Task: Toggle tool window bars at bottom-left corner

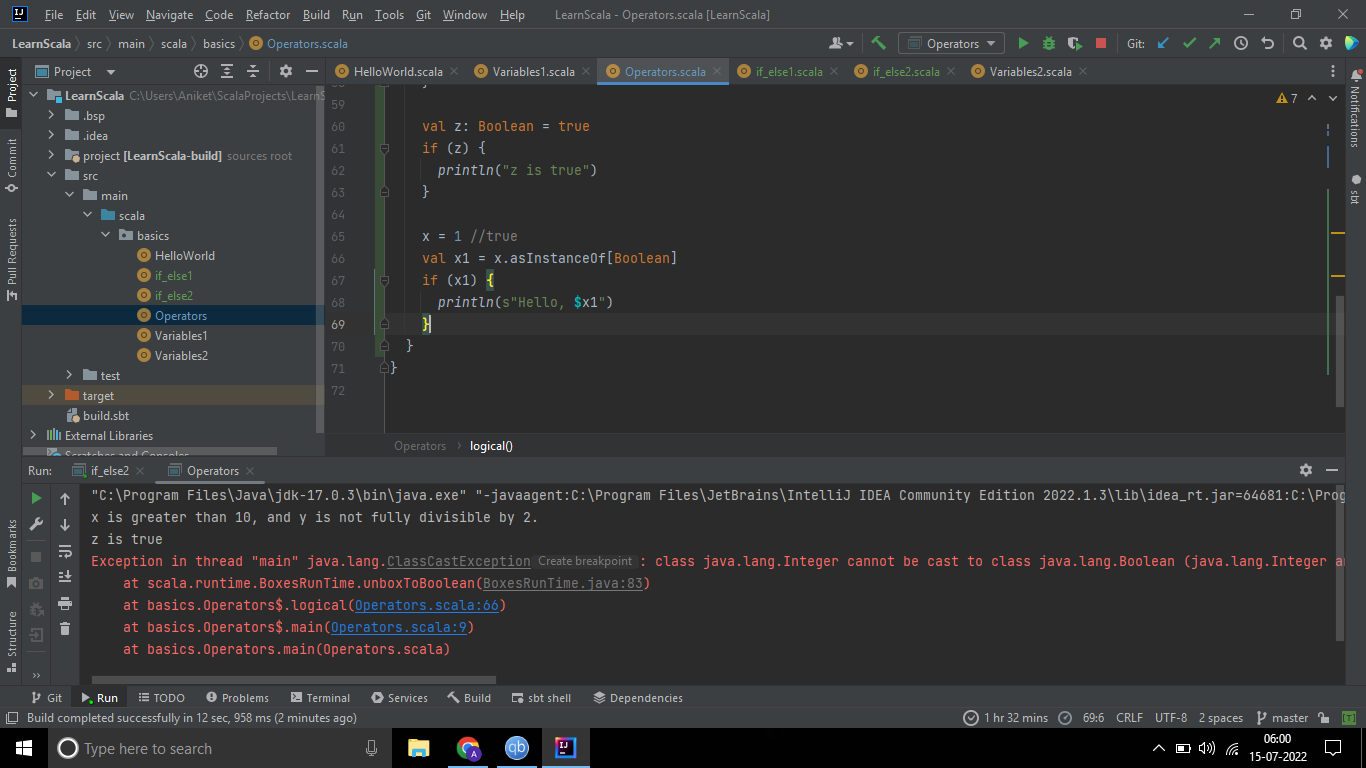Action: coord(11,718)
